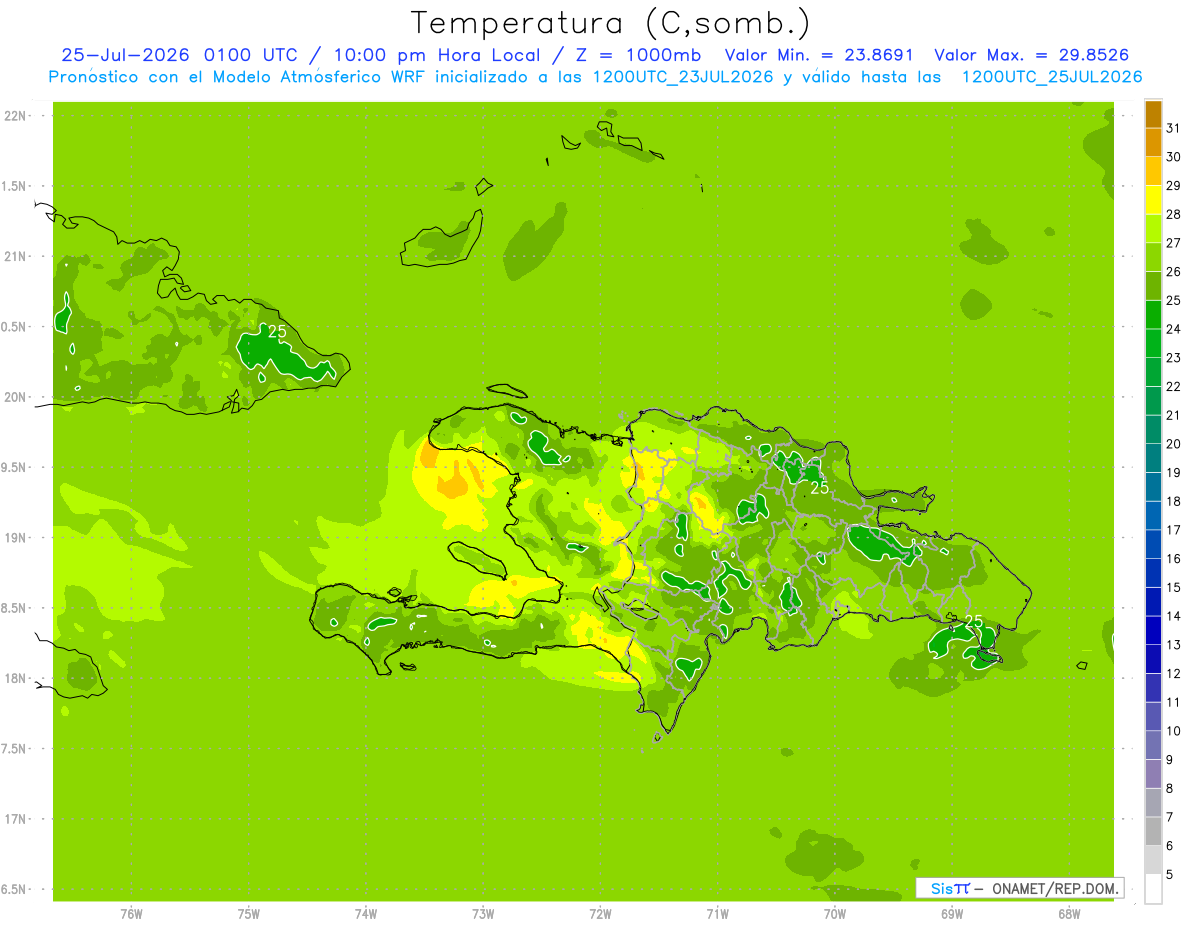Click the colorbar label '28'
The height and width of the screenshot is (927, 1200).
[1174, 214]
